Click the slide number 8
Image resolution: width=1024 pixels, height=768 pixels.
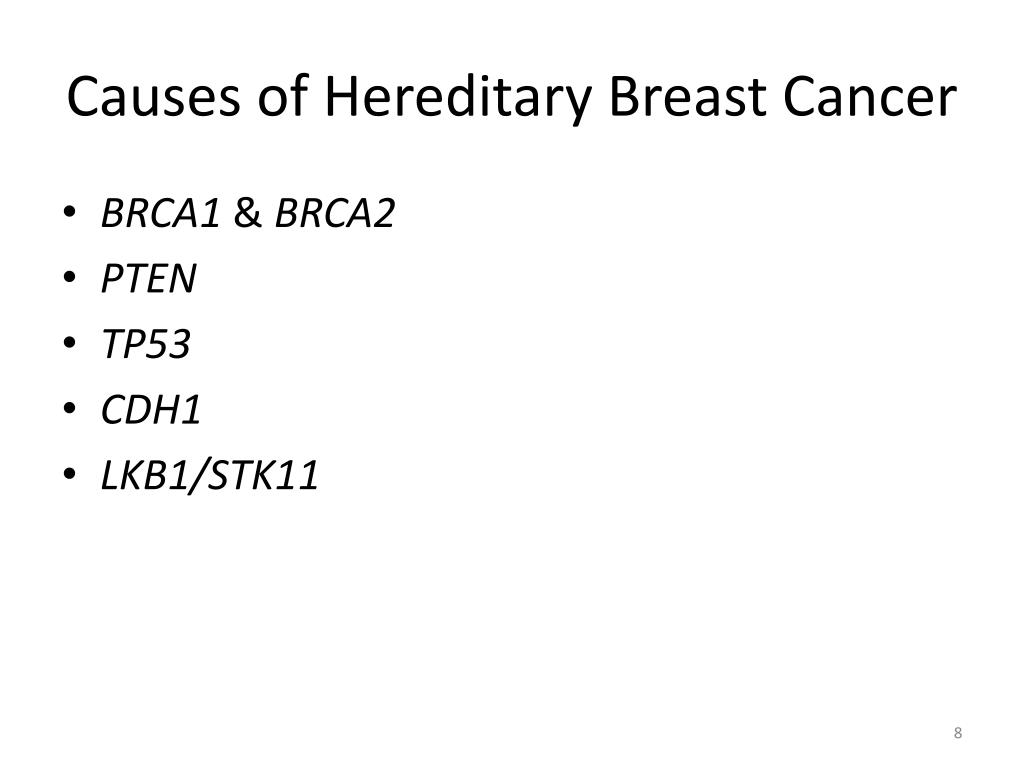click(x=957, y=733)
